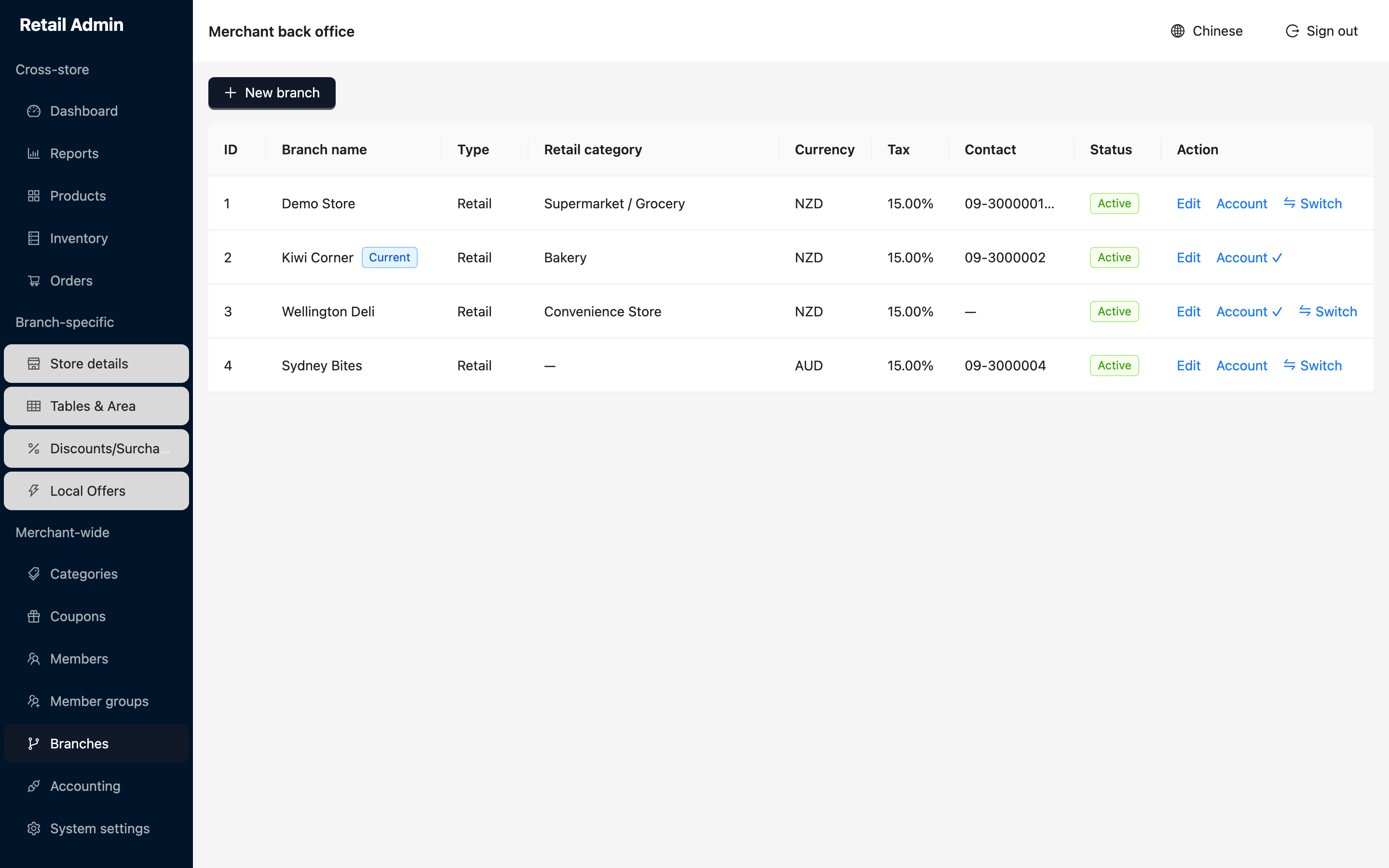Click the Categories tag icon
Viewport: 1389px width, 868px height.
tap(34, 573)
